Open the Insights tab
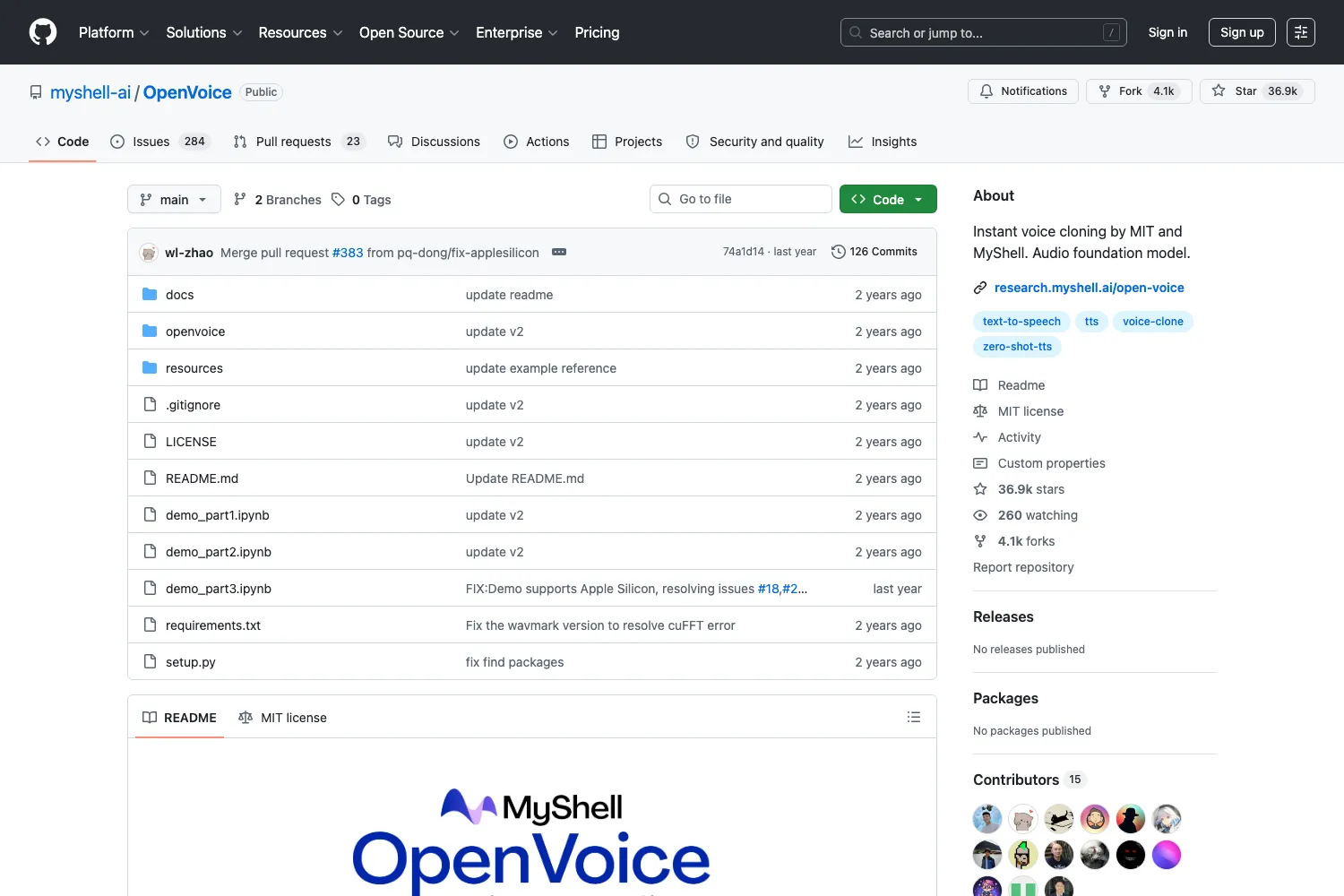This screenshot has width=1344, height=896. tap(883, 142)
